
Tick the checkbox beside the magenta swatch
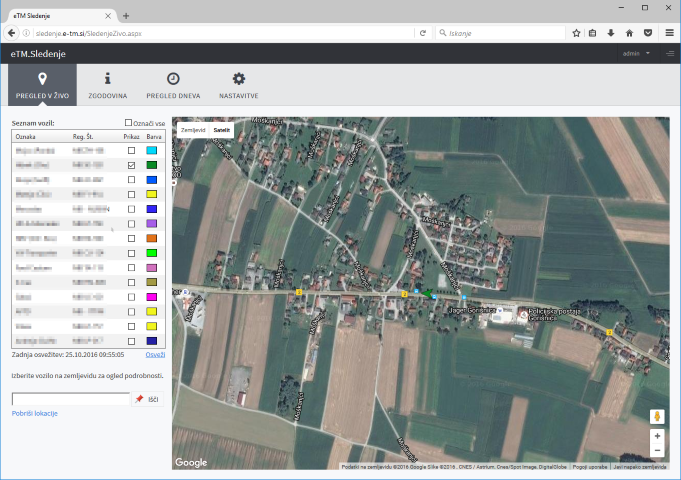point(131,297)
